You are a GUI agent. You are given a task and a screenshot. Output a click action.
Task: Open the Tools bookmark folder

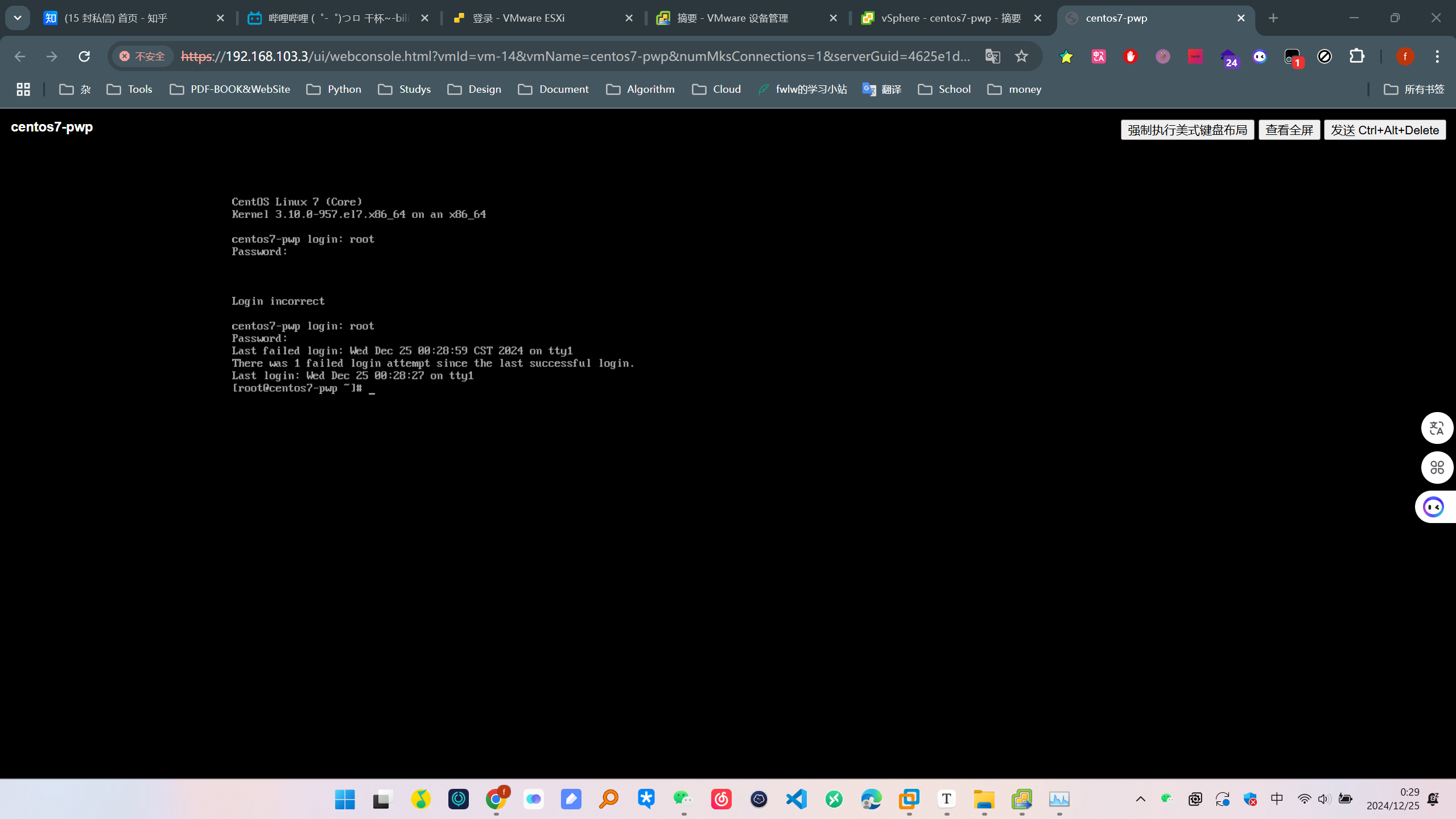tap(130, 89)
